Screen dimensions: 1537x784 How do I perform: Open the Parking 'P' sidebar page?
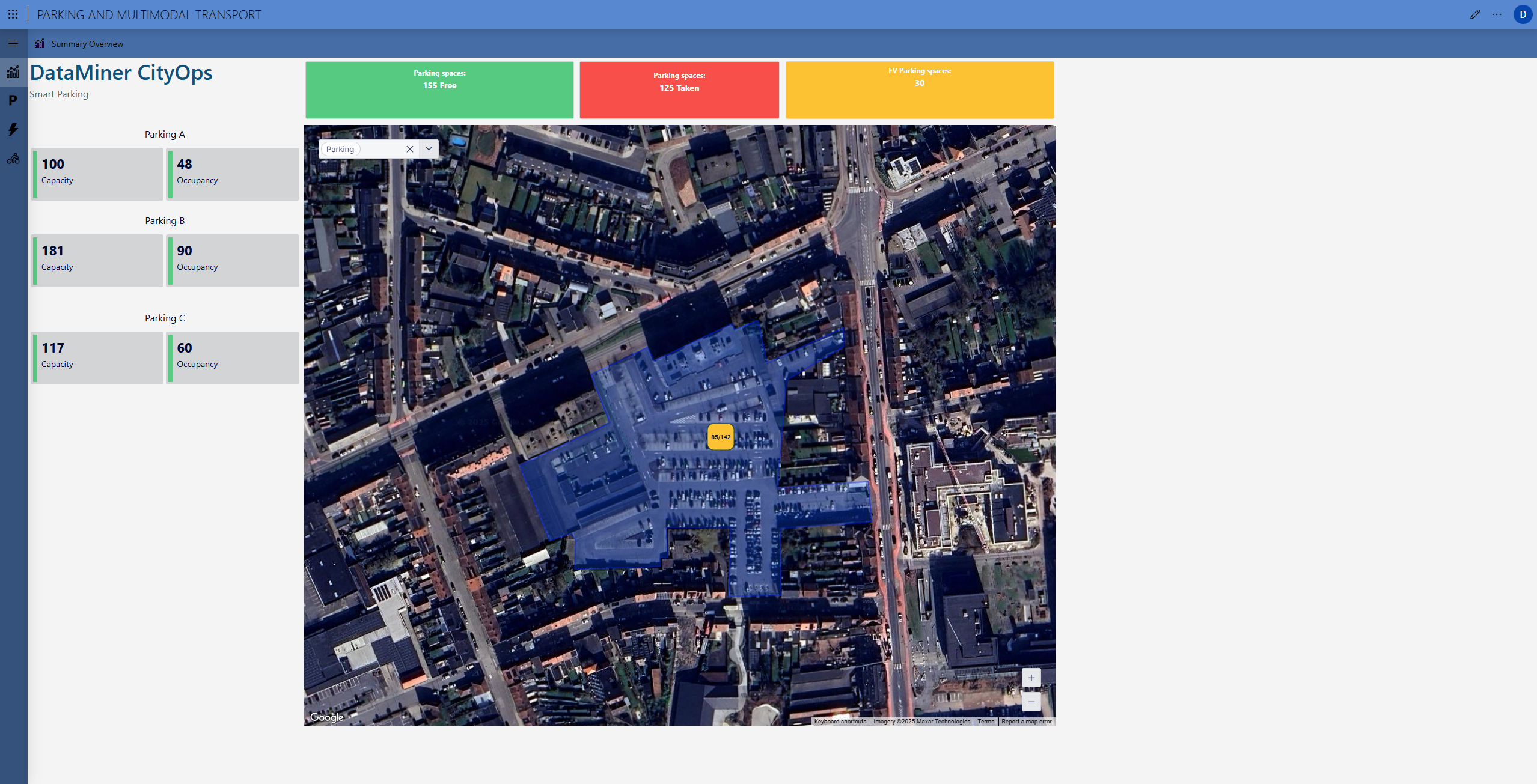point(13,100)
